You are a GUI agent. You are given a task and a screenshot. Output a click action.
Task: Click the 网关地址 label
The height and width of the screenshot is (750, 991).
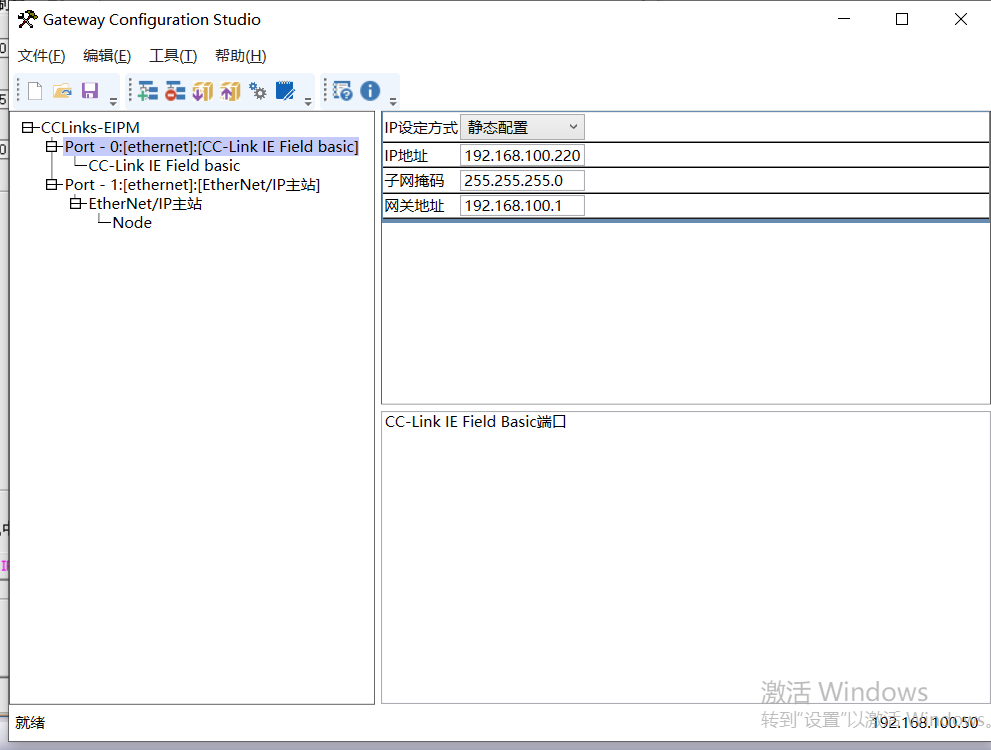[415, 205]
